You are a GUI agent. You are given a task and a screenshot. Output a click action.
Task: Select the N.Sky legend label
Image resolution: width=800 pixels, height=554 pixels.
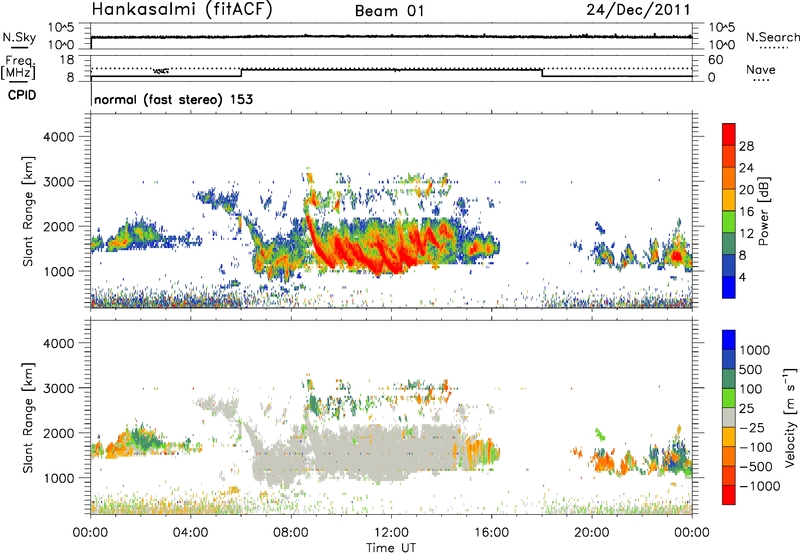pyautogui.click(x=19, y=37)
